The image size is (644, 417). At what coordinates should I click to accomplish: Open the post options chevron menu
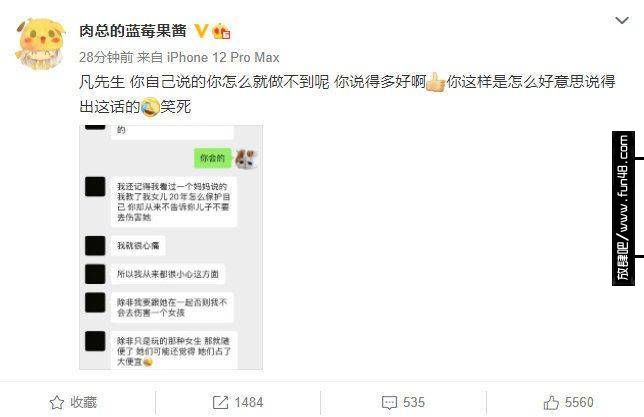(x=622, y=20)
